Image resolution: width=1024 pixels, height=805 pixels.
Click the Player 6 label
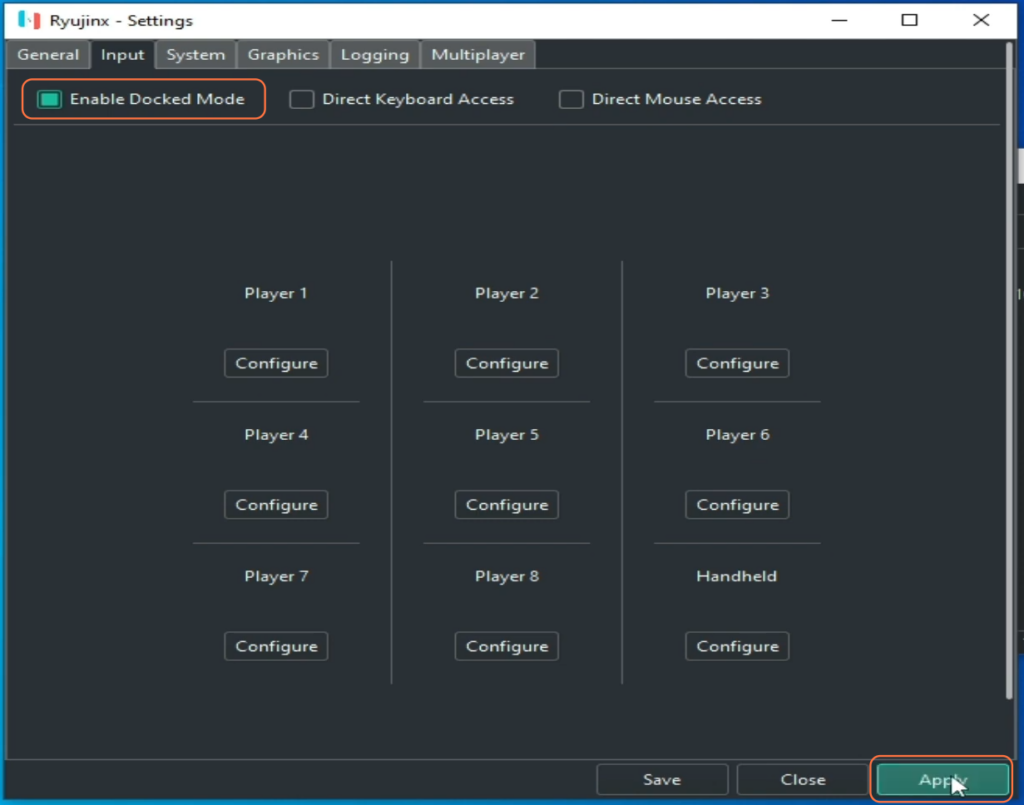coord(737,435)
